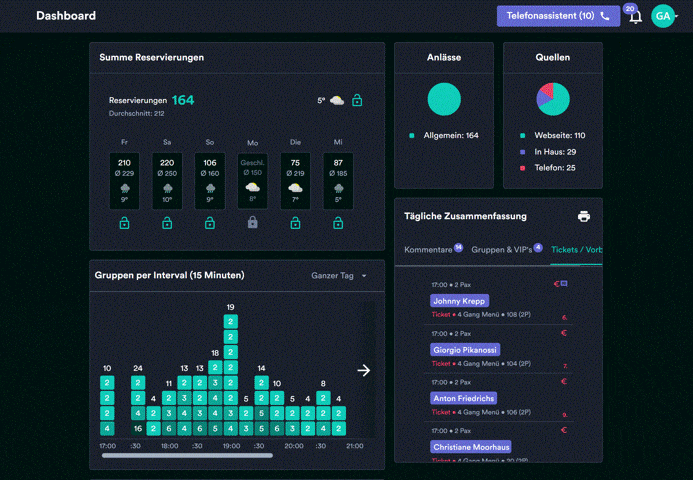Click the column total 11 in chart
The image size is (693, 480).
point(169,383)
